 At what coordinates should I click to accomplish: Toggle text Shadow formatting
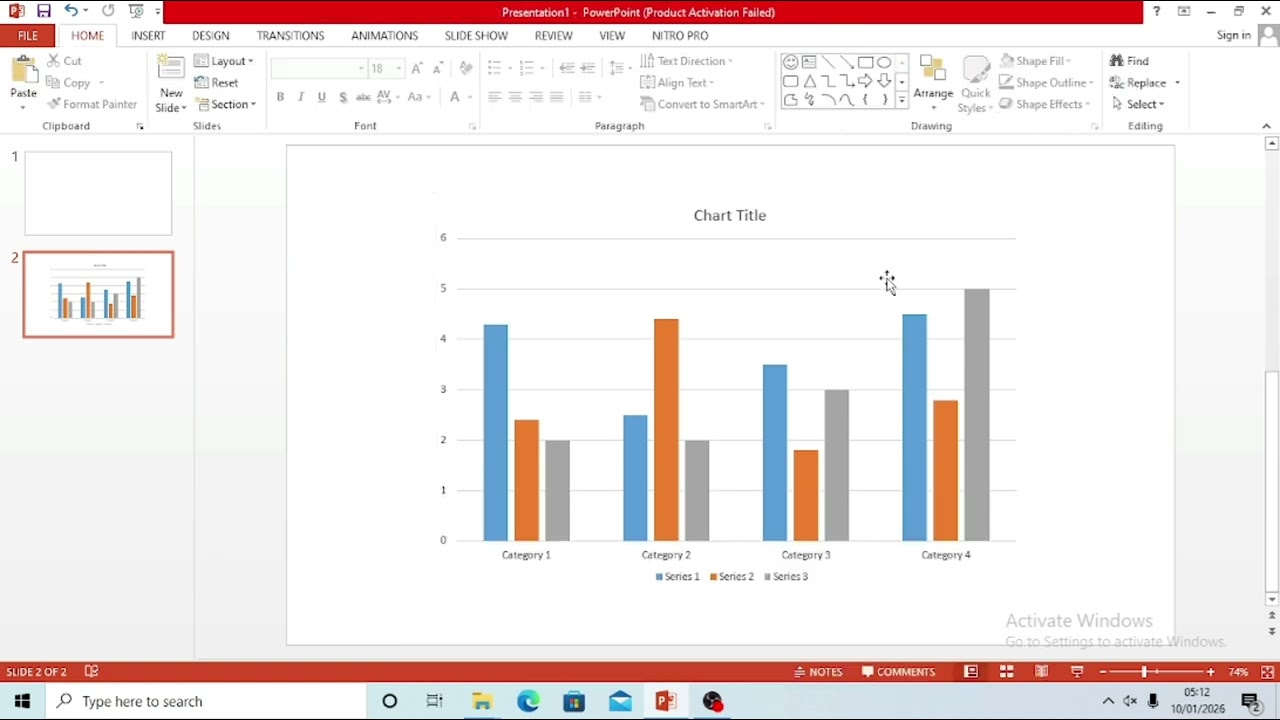click(x=343, y=97)
